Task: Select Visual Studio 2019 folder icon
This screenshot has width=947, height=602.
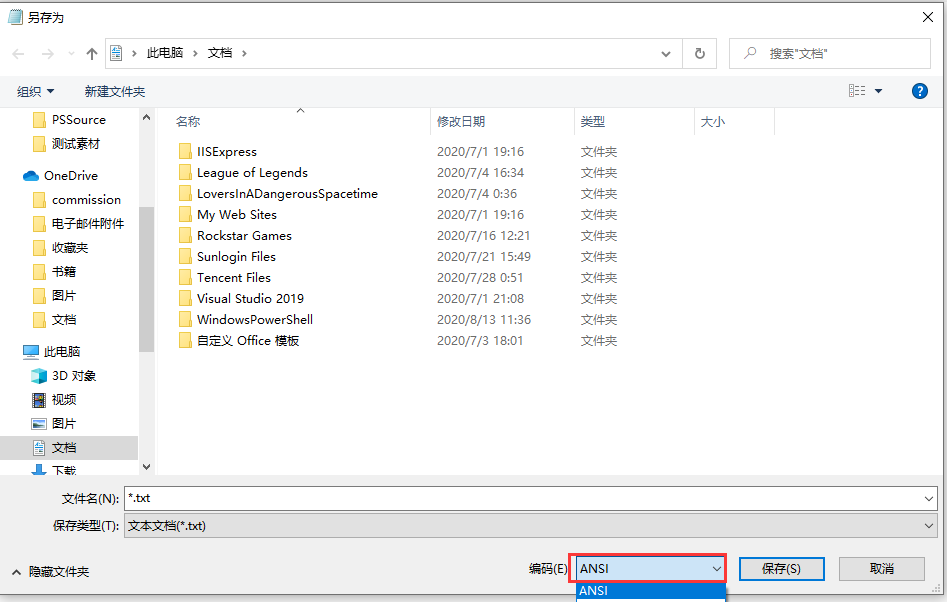Action: (x=185, y=298)
